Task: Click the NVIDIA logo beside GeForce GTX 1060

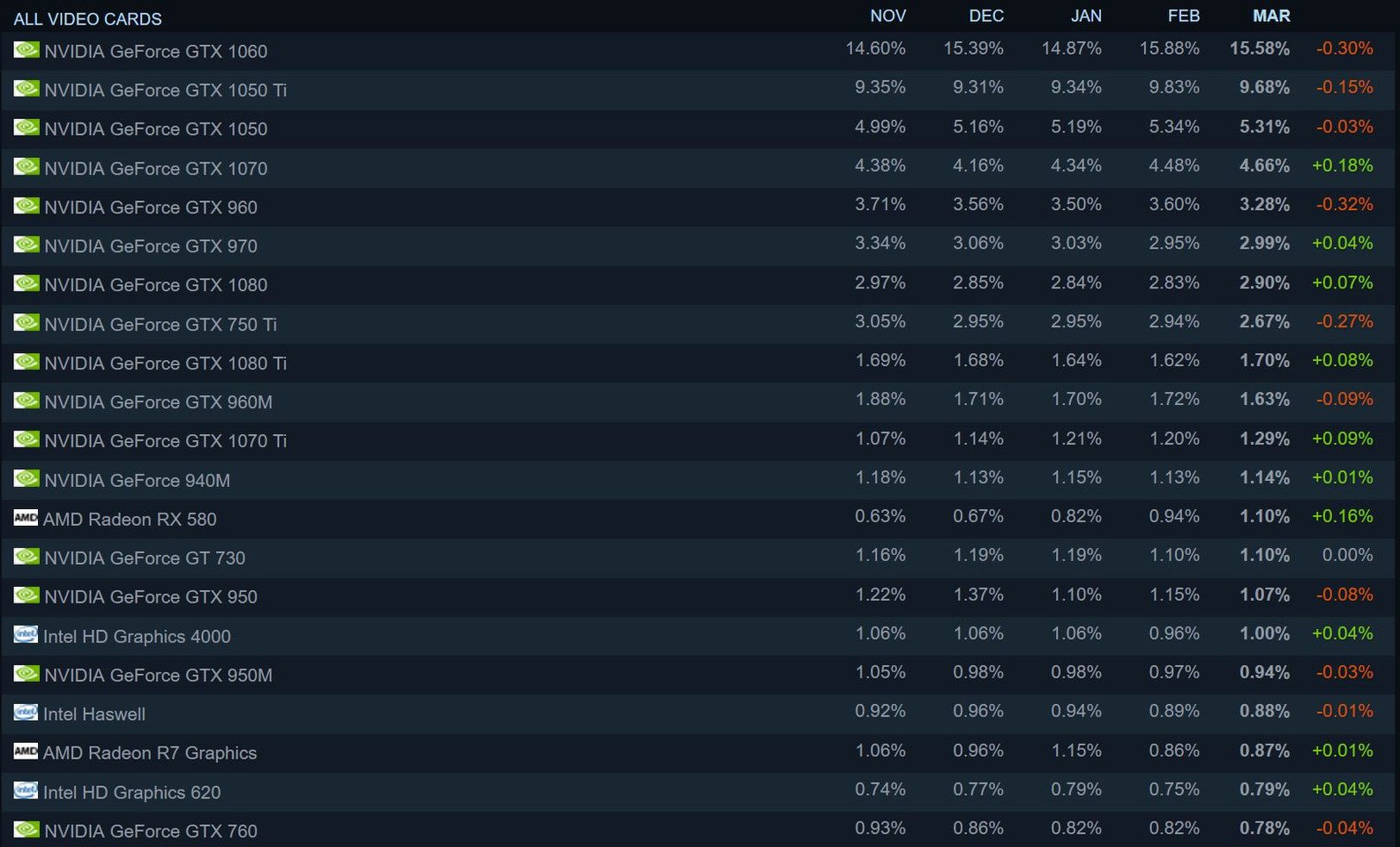Action: [26, 49]
